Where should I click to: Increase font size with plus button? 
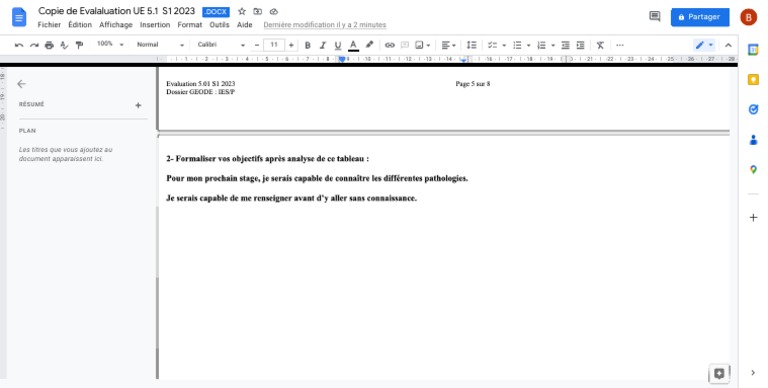click(291, 45)
